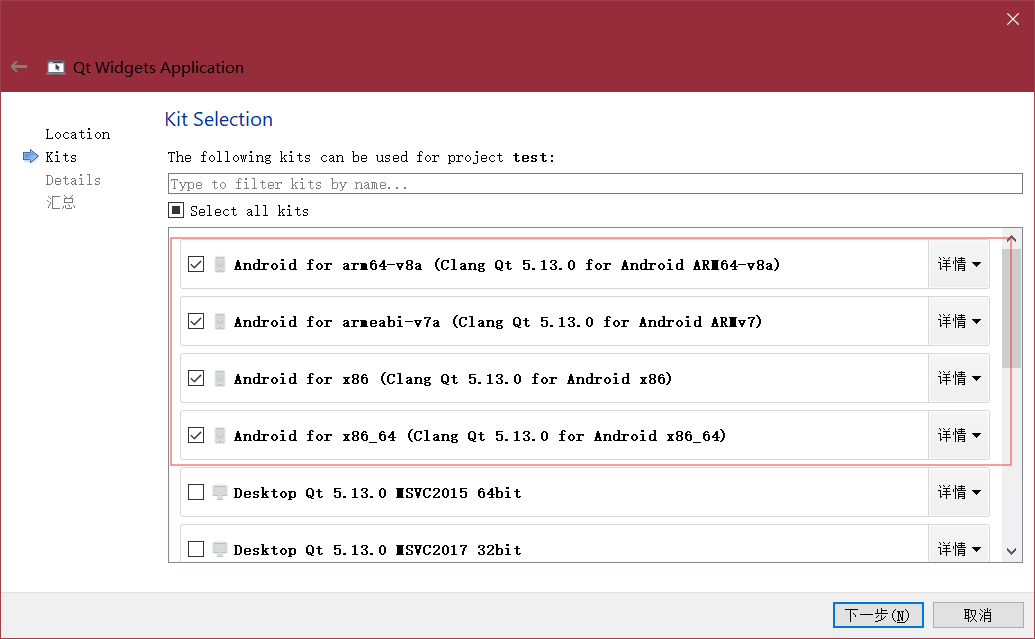Click the 下一步 Next button
This screenshot has width=1035, height=639.
tap(877, 614)
